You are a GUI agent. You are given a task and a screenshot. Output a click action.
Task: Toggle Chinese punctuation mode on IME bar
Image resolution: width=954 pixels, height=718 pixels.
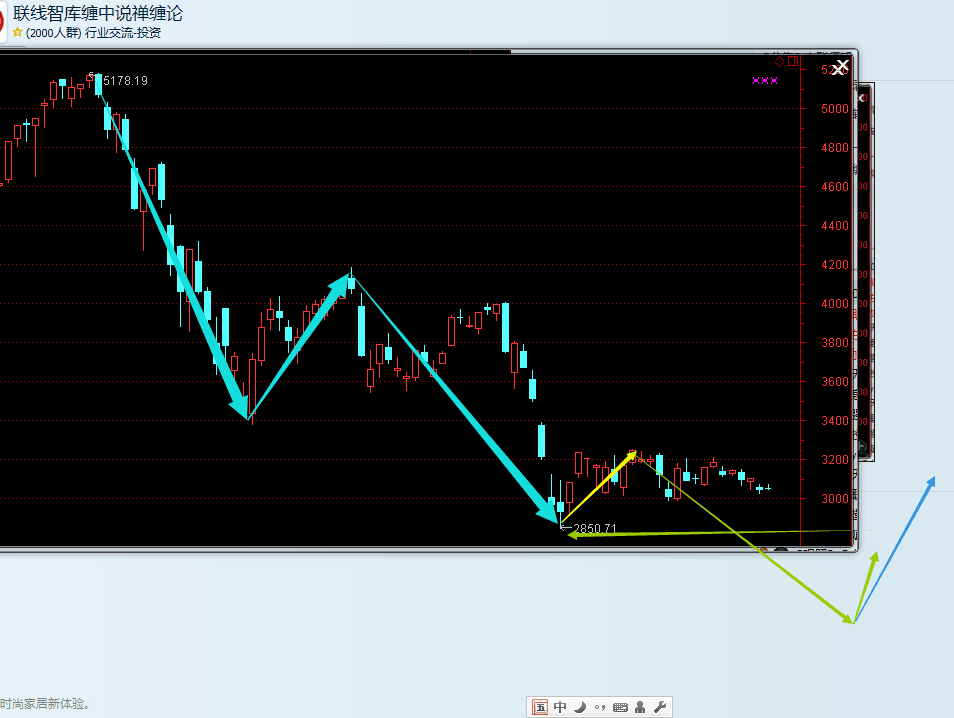coord(599,707)
